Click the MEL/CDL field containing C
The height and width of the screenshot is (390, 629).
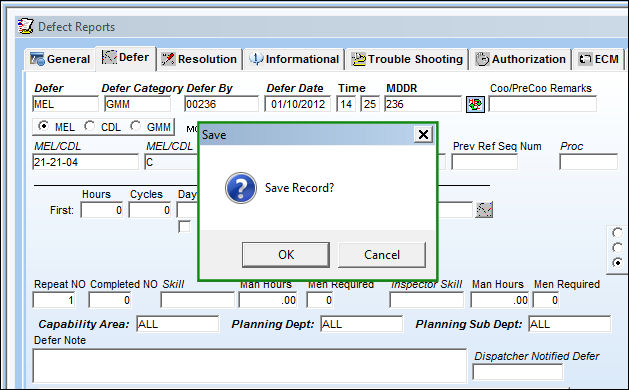click(171, 162)
